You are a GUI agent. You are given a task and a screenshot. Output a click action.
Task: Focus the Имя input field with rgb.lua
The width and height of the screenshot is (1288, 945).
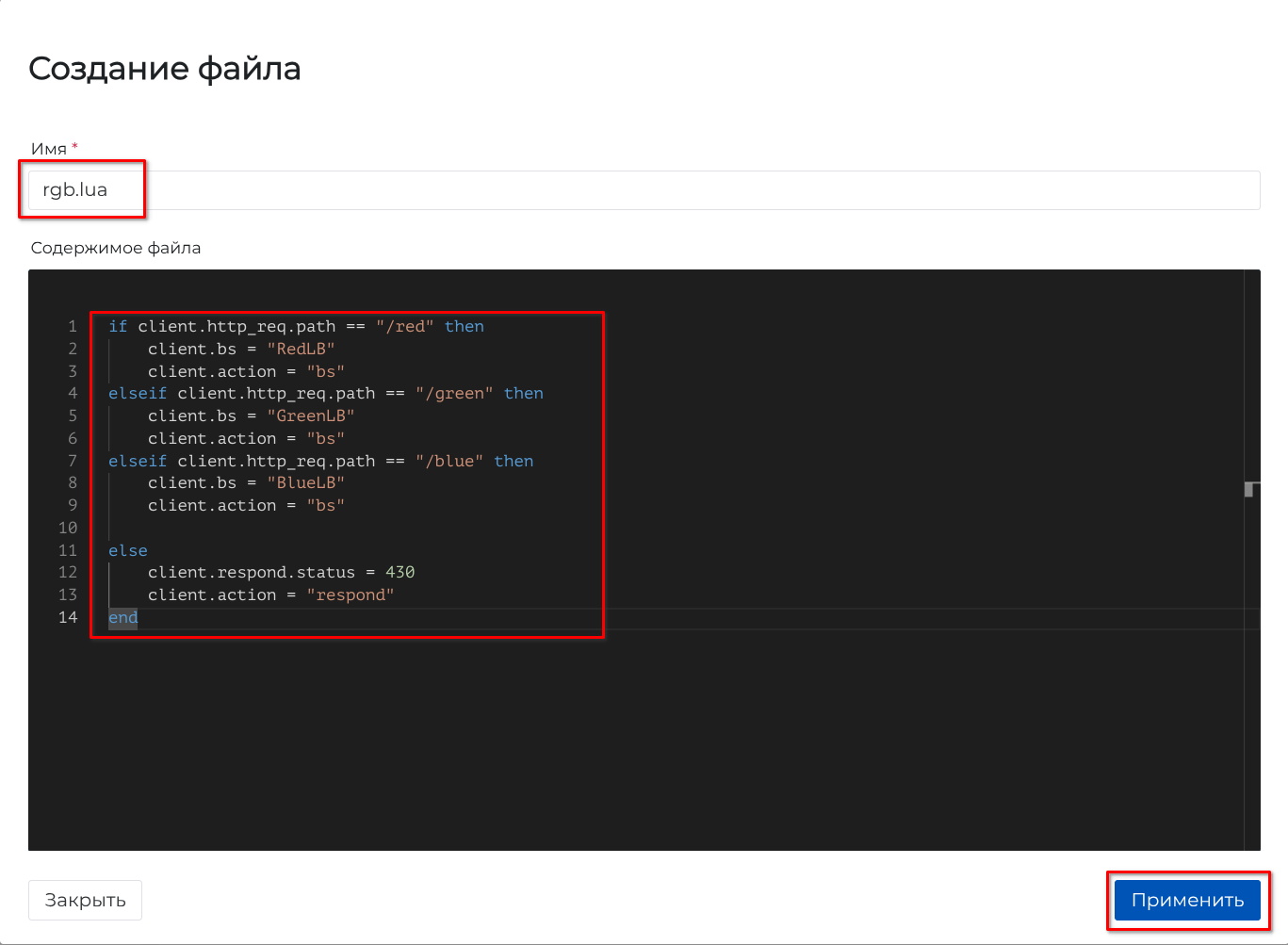(644, 190)
